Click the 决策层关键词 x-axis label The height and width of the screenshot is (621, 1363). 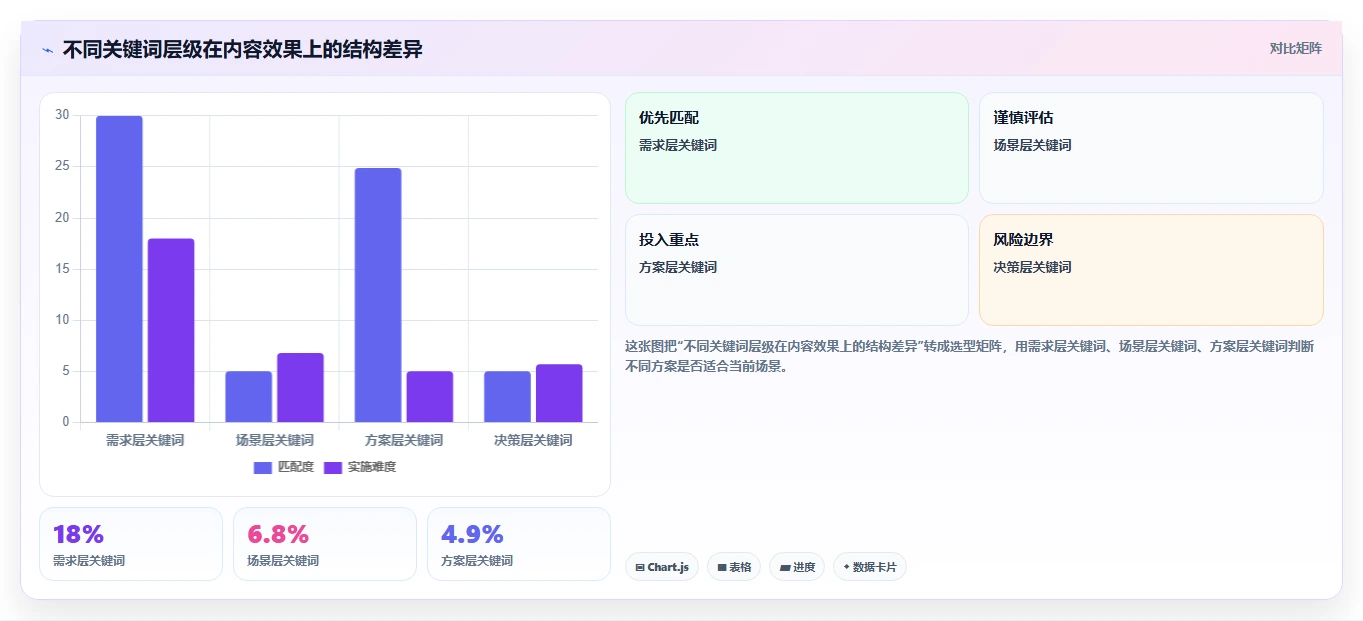point(533,440)
